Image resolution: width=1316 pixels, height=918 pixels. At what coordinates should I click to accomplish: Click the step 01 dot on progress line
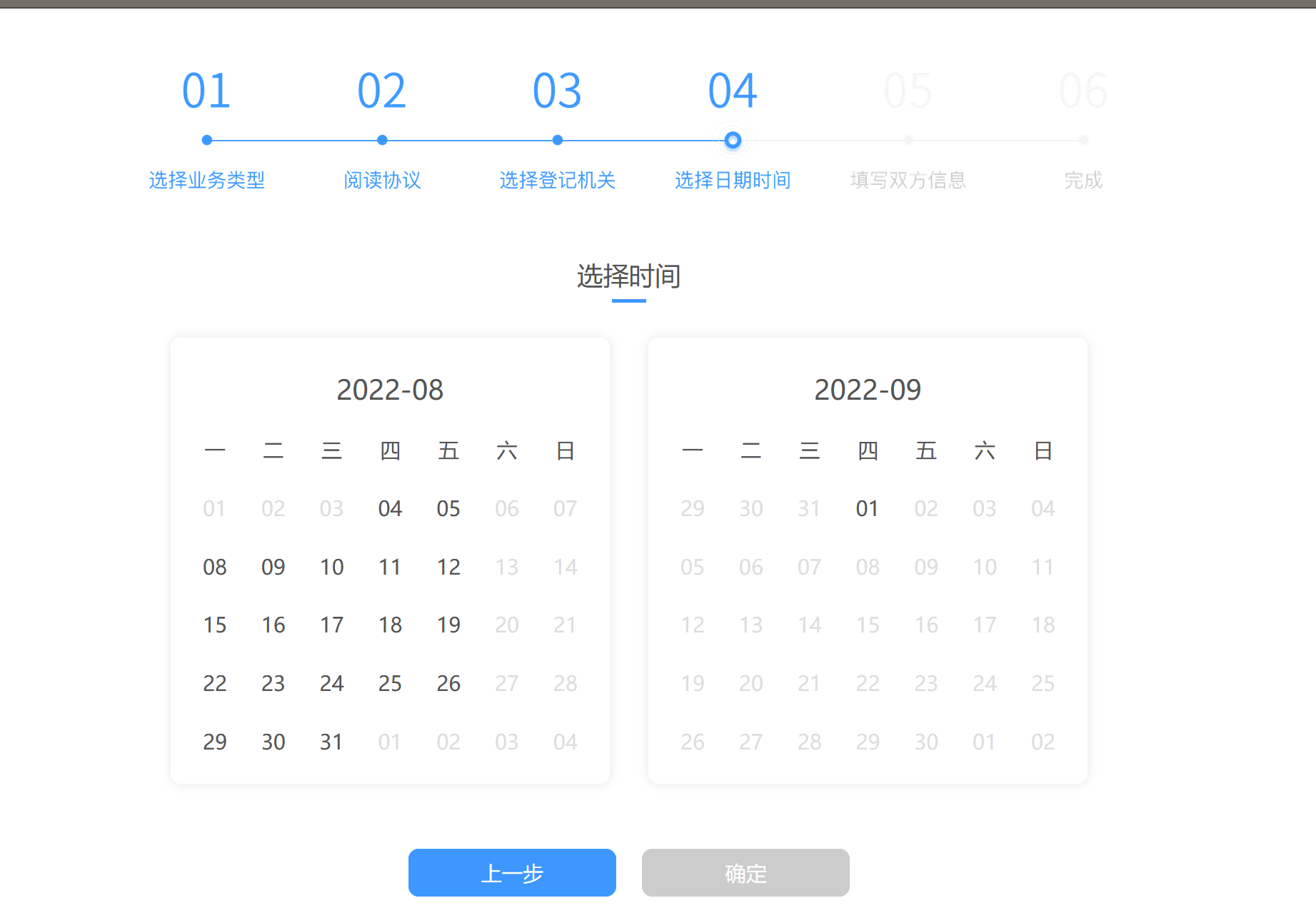(x=207, y=141)
